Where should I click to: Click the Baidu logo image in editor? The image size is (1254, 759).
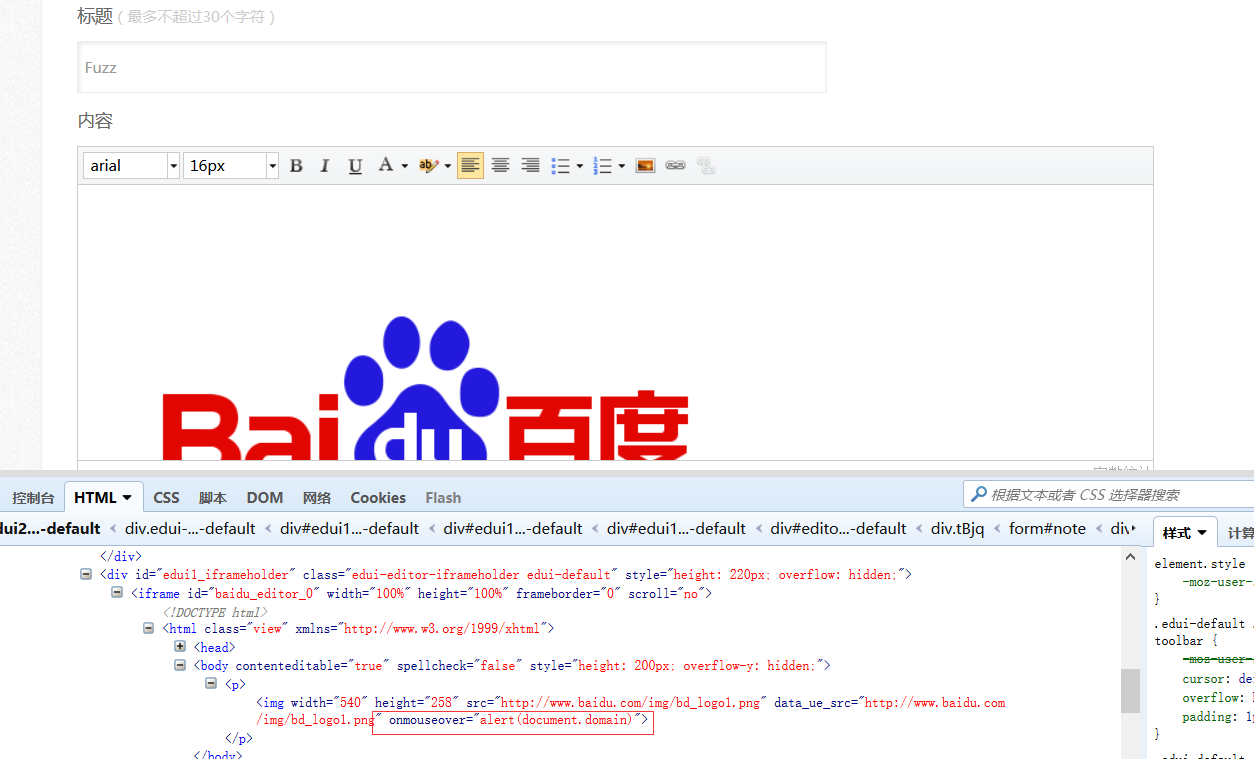(x=426, y=388)
